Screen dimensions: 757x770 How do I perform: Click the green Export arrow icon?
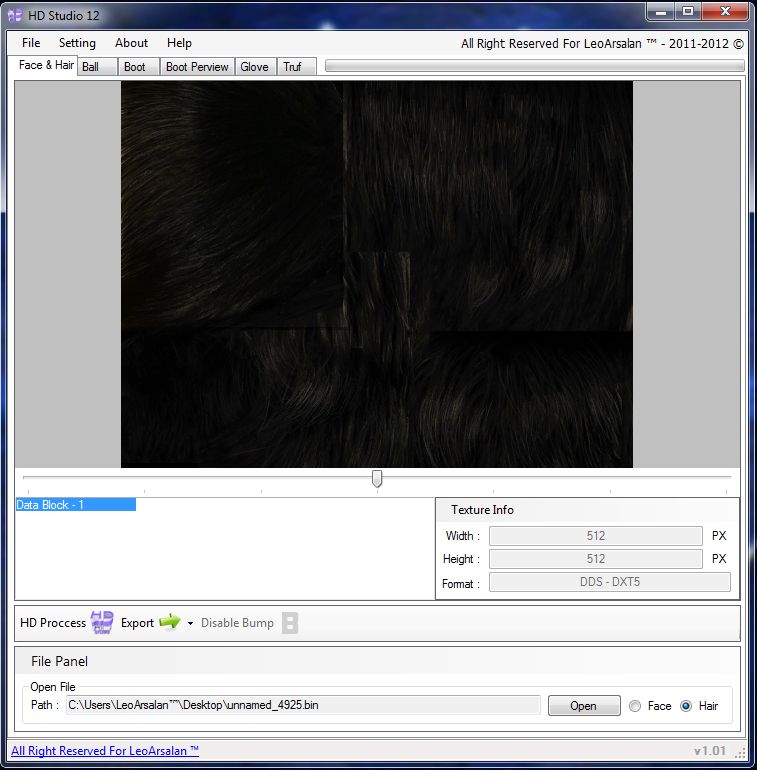coord(170,623)
